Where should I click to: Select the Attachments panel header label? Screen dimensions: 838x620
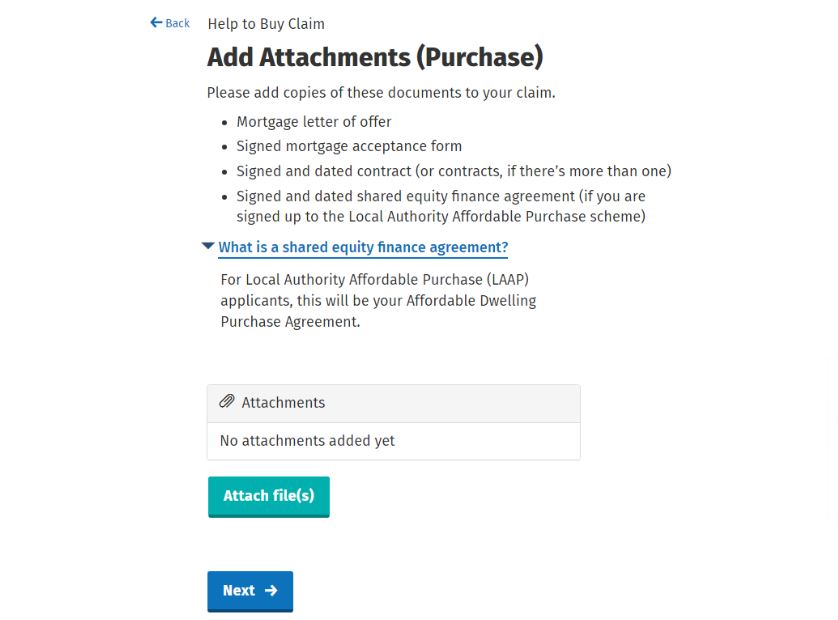point(283,402)
